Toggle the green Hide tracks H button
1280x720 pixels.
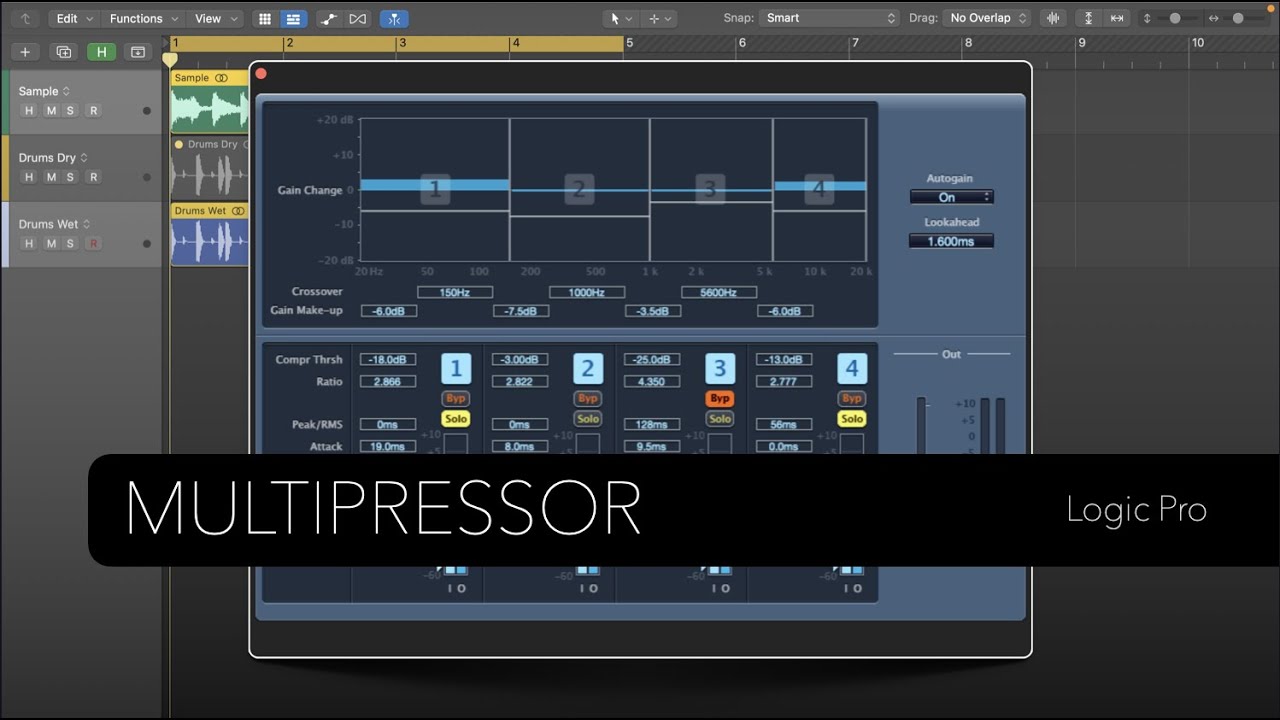tap(101, 52)
